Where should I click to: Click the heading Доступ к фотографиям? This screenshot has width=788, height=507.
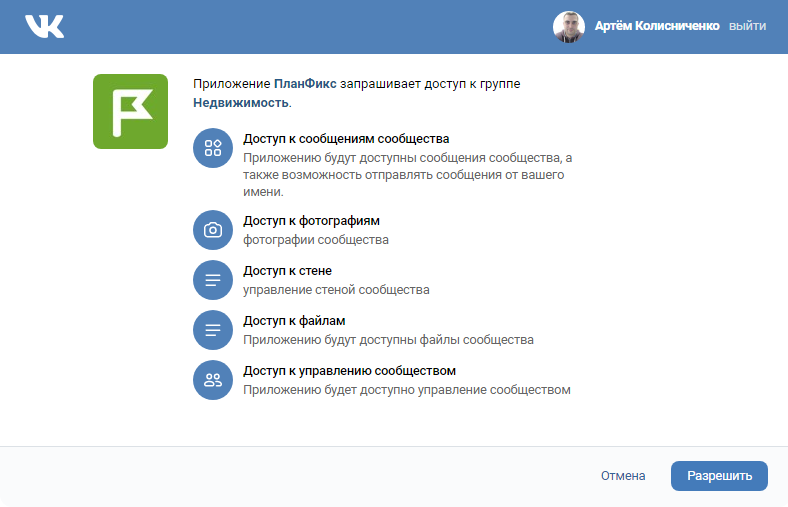[312, 221]
